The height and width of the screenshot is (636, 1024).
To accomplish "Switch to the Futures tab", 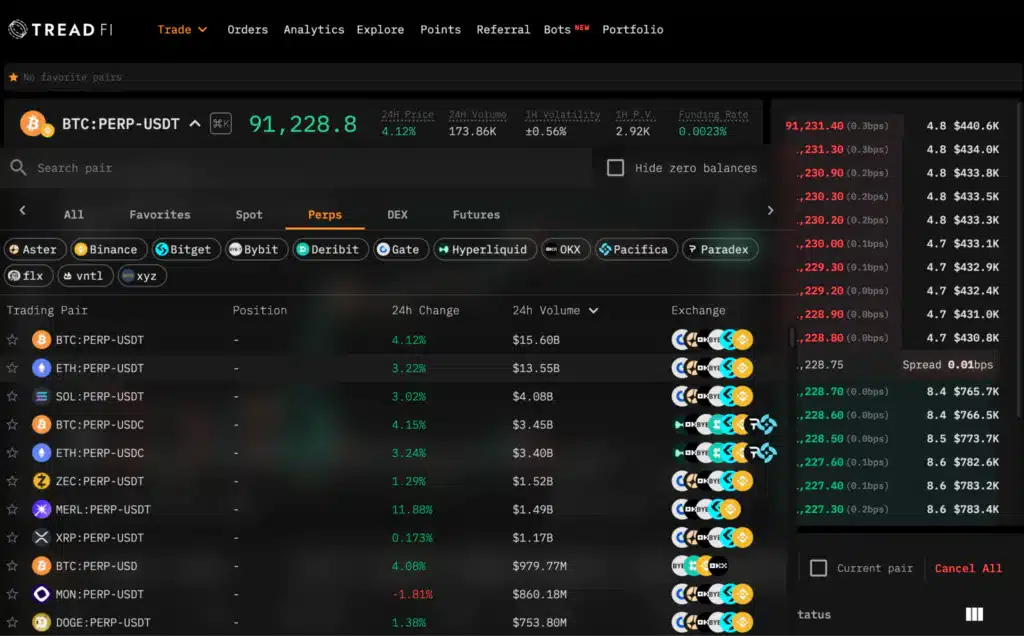I will coord(476,214).
